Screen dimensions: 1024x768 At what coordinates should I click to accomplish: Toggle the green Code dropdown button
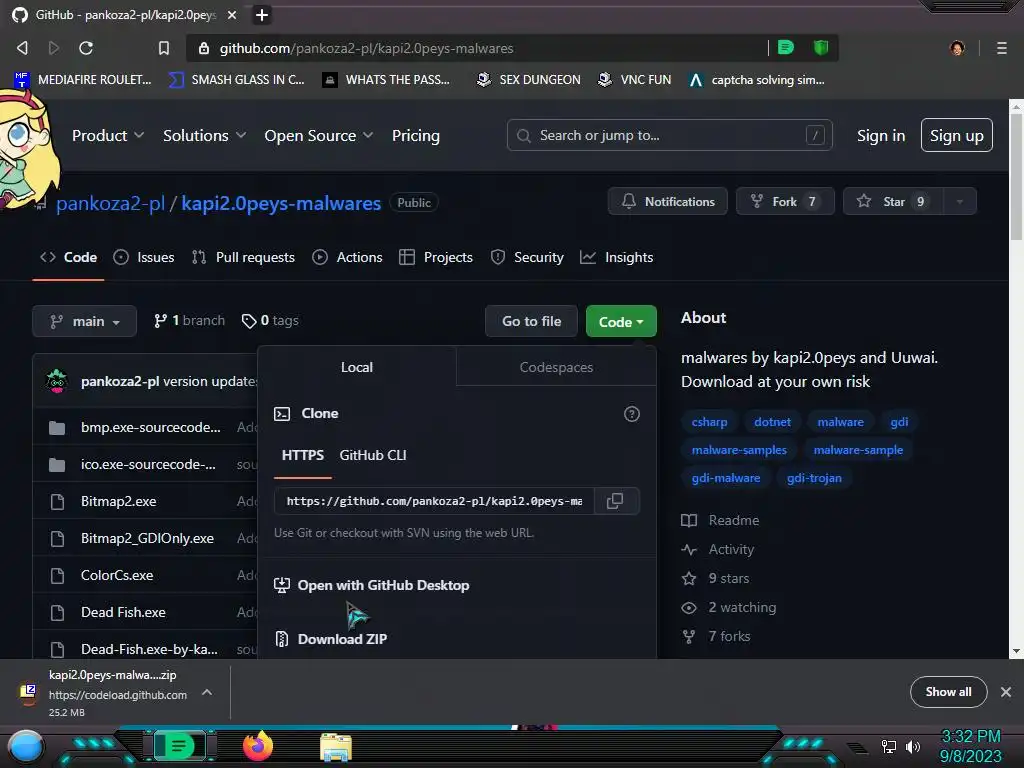[621, 321]
